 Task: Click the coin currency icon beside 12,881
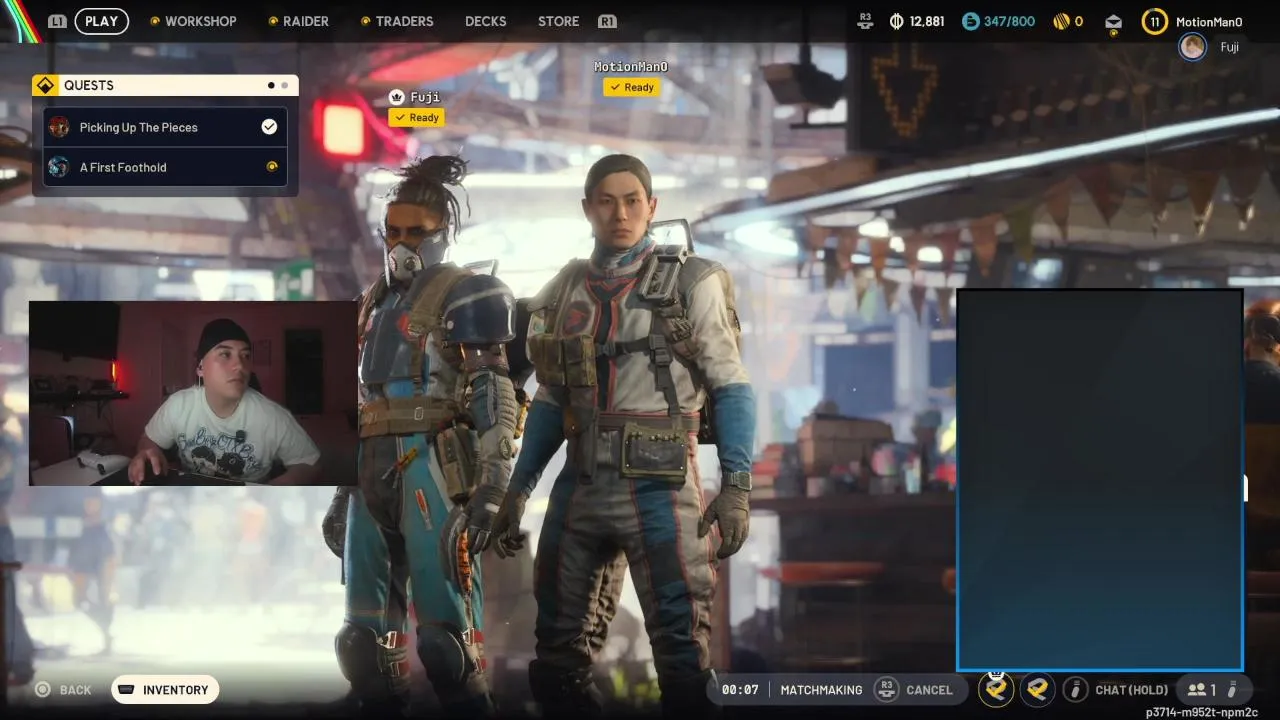point(896,21)
